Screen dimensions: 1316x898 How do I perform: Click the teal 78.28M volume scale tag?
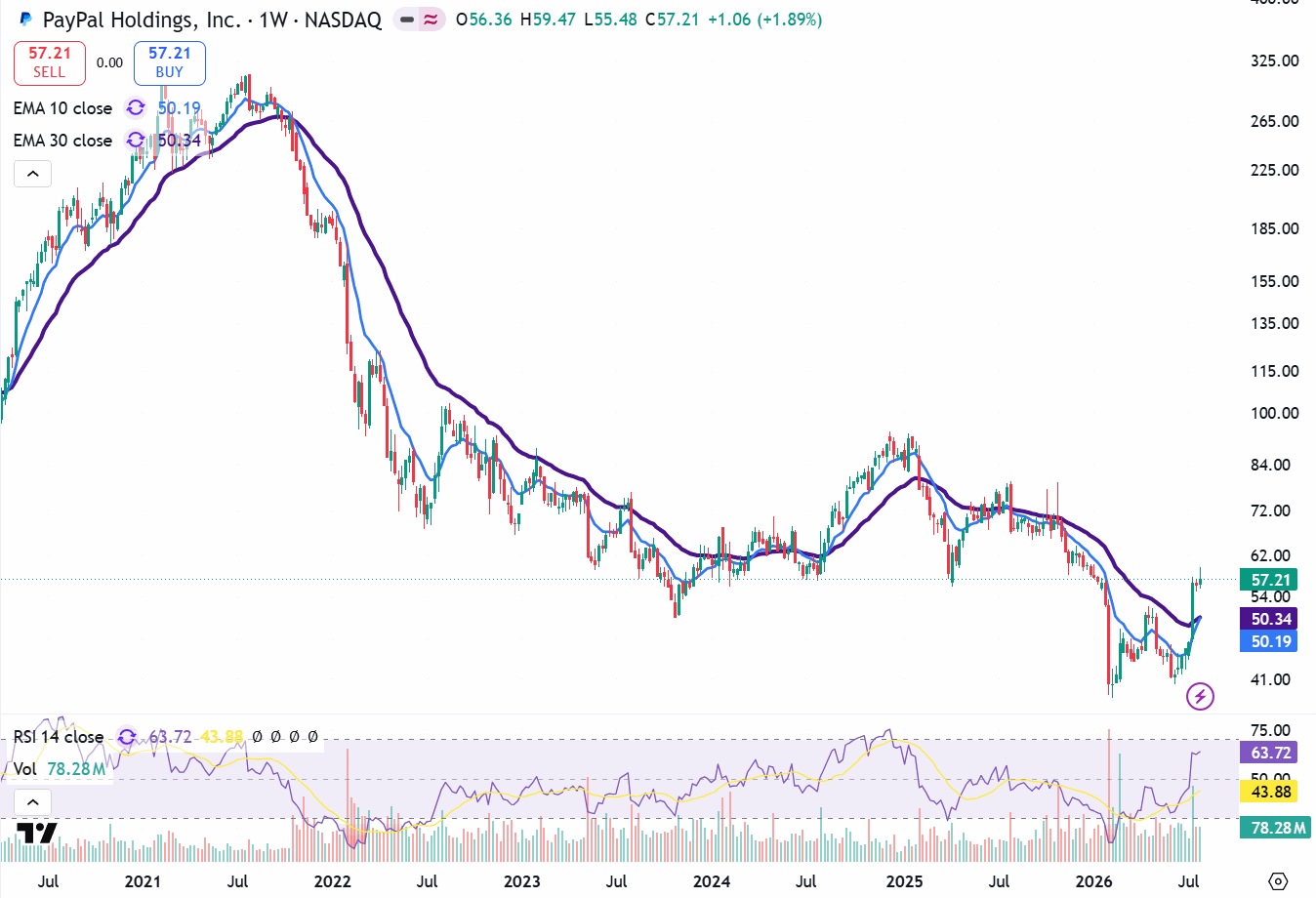pos(1275,828)
